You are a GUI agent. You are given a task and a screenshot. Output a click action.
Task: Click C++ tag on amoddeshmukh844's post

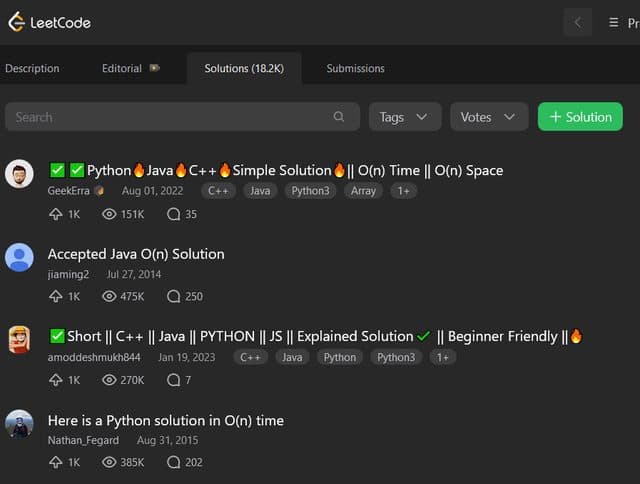click(250, 357)
